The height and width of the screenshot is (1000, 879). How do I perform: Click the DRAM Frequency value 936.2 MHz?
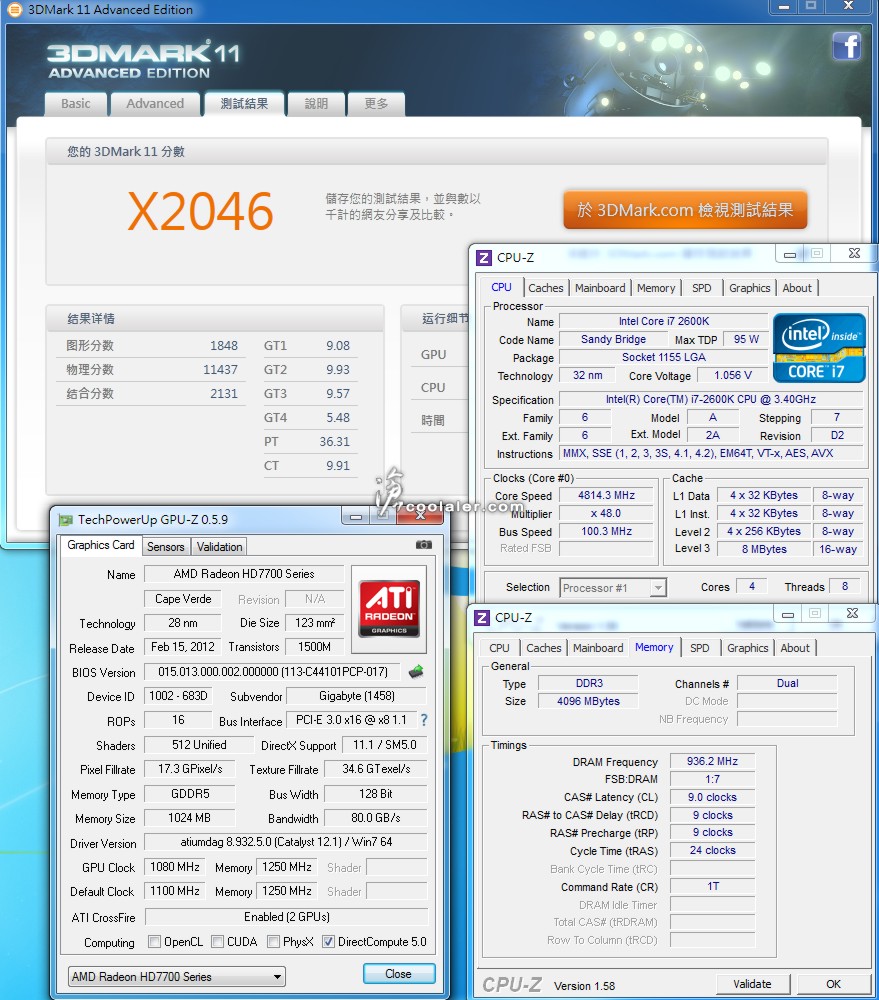[713, 761]
